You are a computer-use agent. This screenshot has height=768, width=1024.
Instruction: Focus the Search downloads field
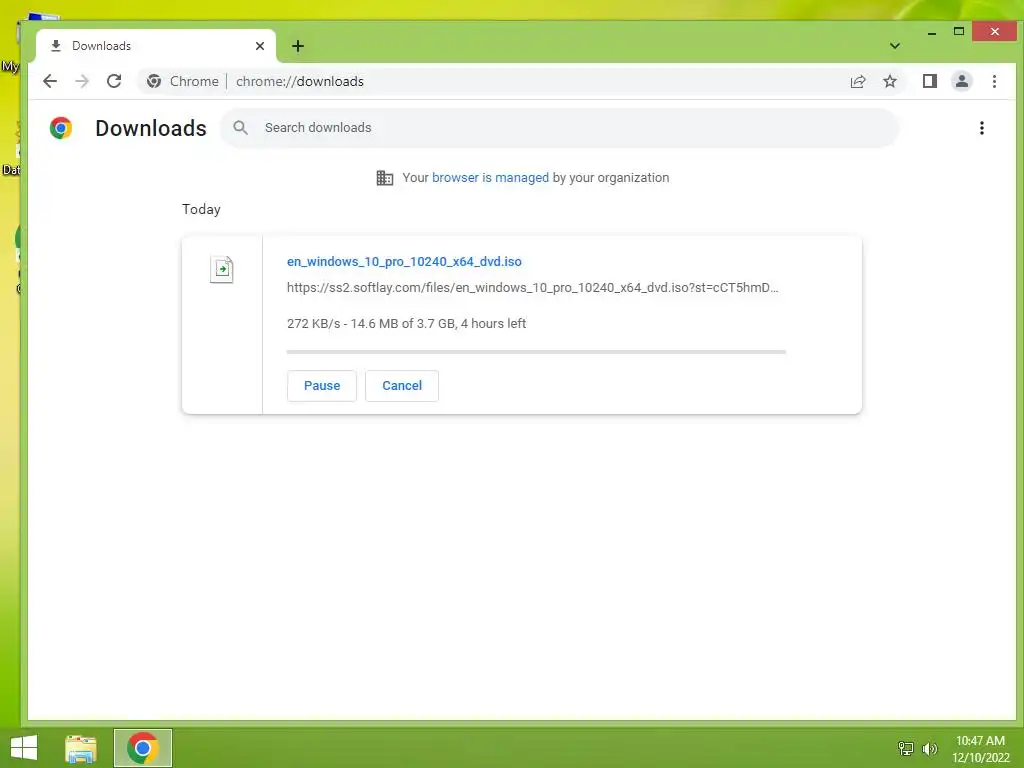pos(560,127)
